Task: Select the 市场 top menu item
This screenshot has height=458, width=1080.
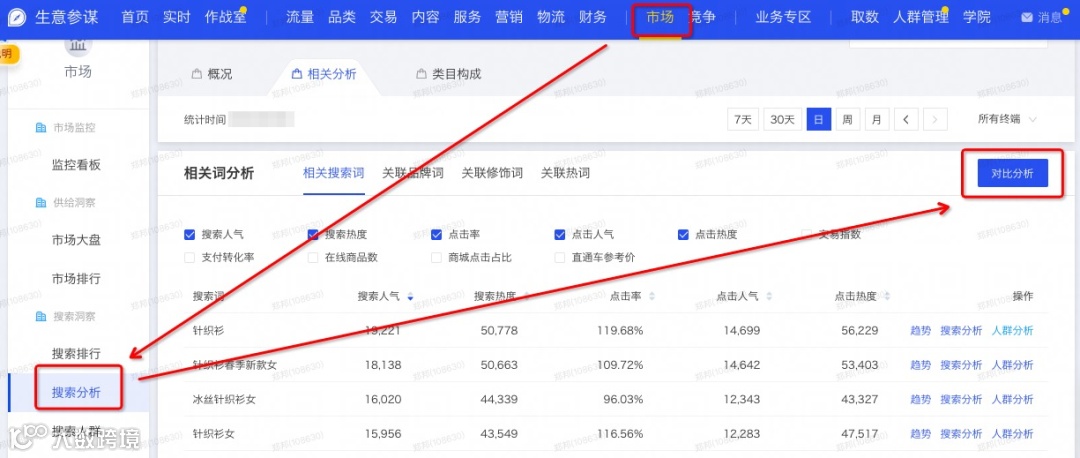Action: click(660, 18)
